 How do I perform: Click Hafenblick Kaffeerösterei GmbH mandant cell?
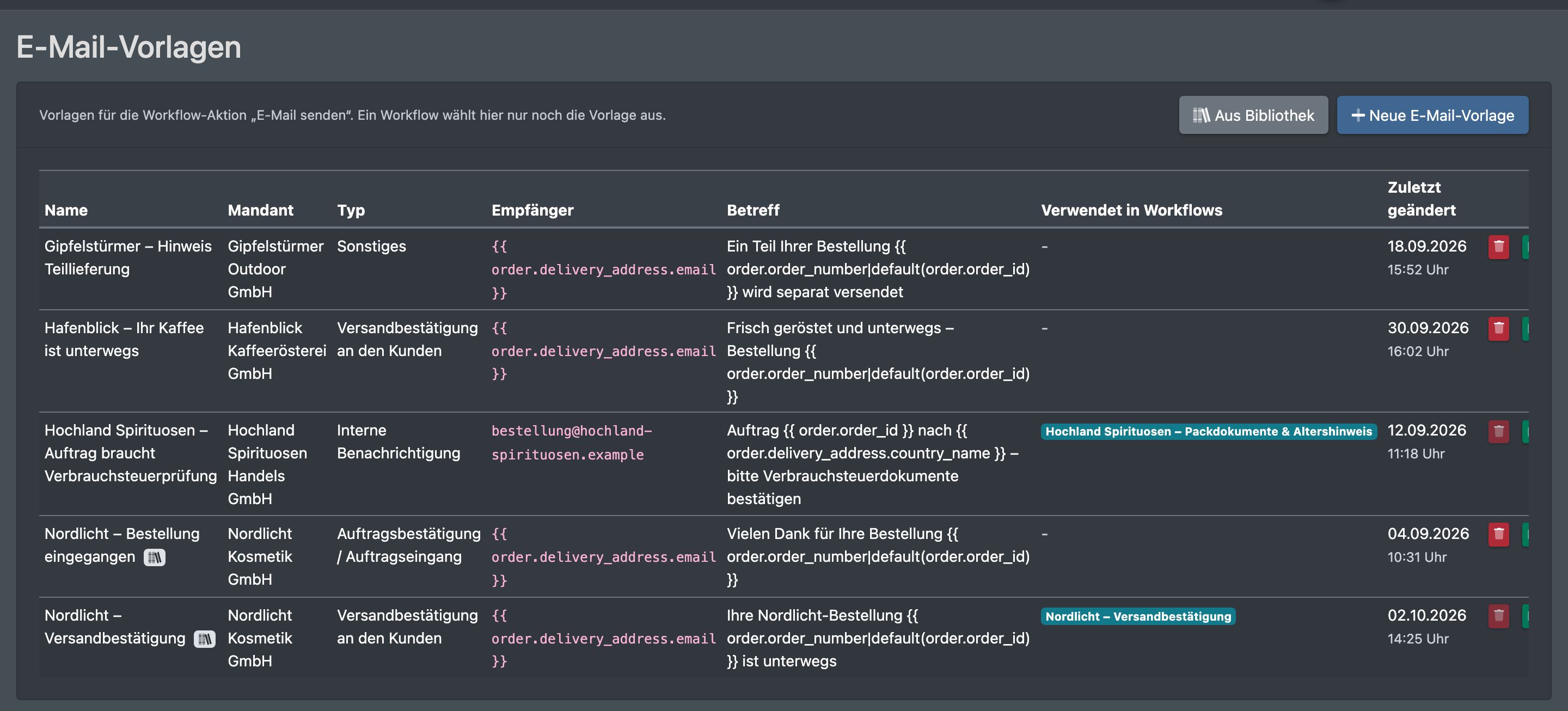pos(277,351)
